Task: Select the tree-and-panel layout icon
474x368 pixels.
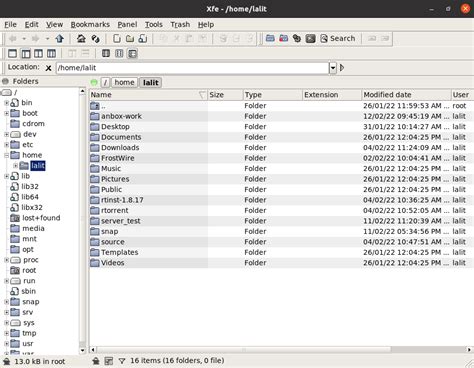Action: (26, 53)
